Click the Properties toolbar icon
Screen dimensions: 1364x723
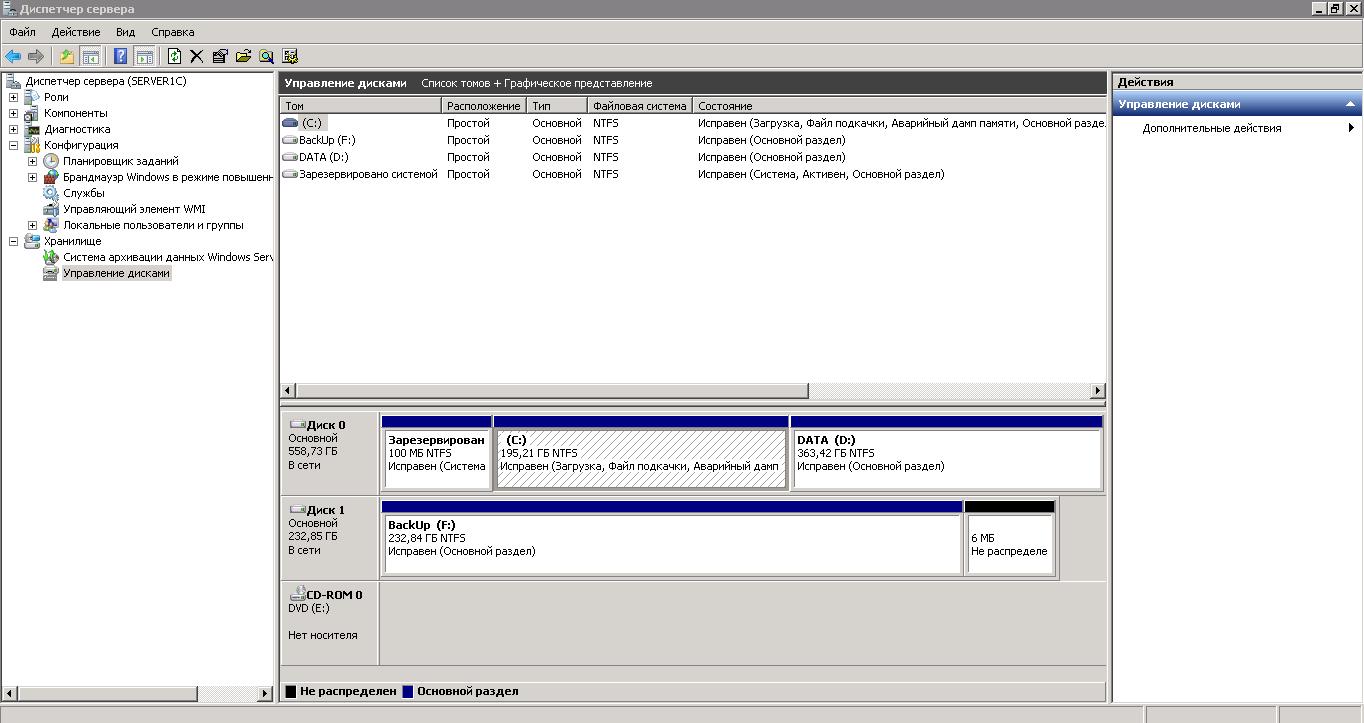click(220, 57)
